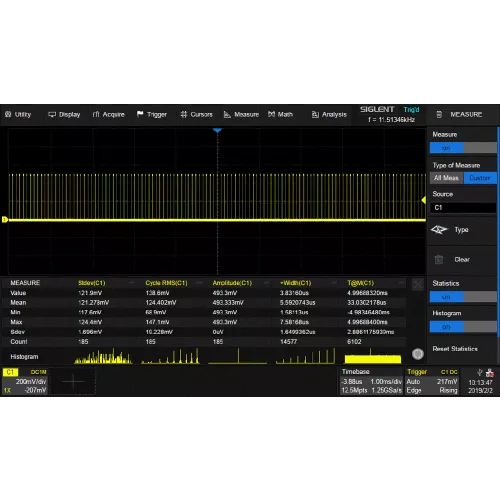500x500 pixels.
Task: Toggle the Statistics on switch
Action: [x=463, y=297]
